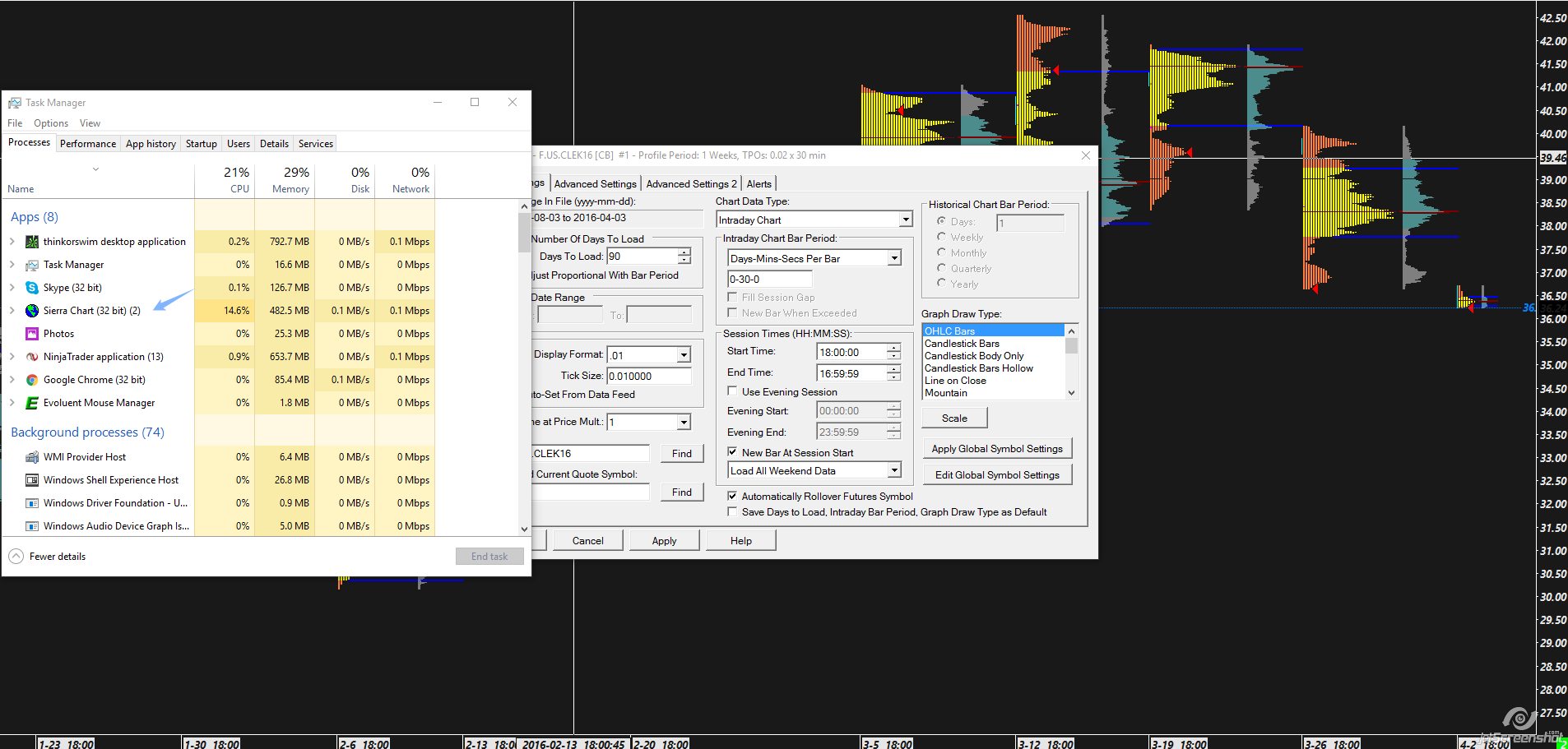
Task: Open the Chart Data Type dropdown
Action: [x=905, y=220]
